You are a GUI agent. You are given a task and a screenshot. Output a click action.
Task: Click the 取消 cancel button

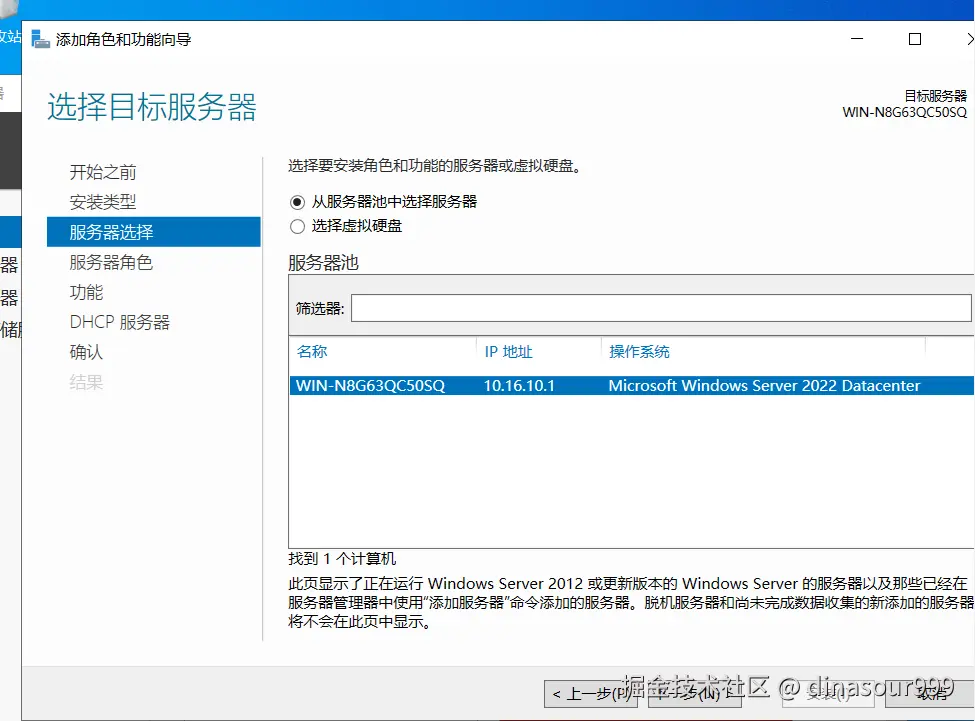pos(931,694)
